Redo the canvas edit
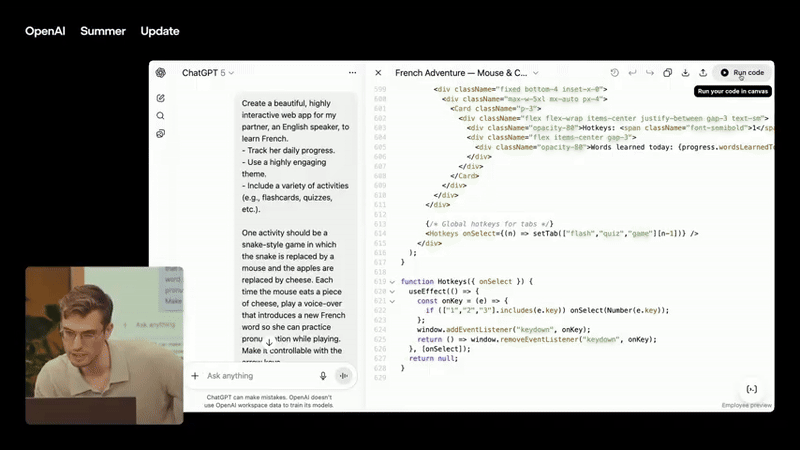This screenshot has height=450, width=800. (649, 73)
